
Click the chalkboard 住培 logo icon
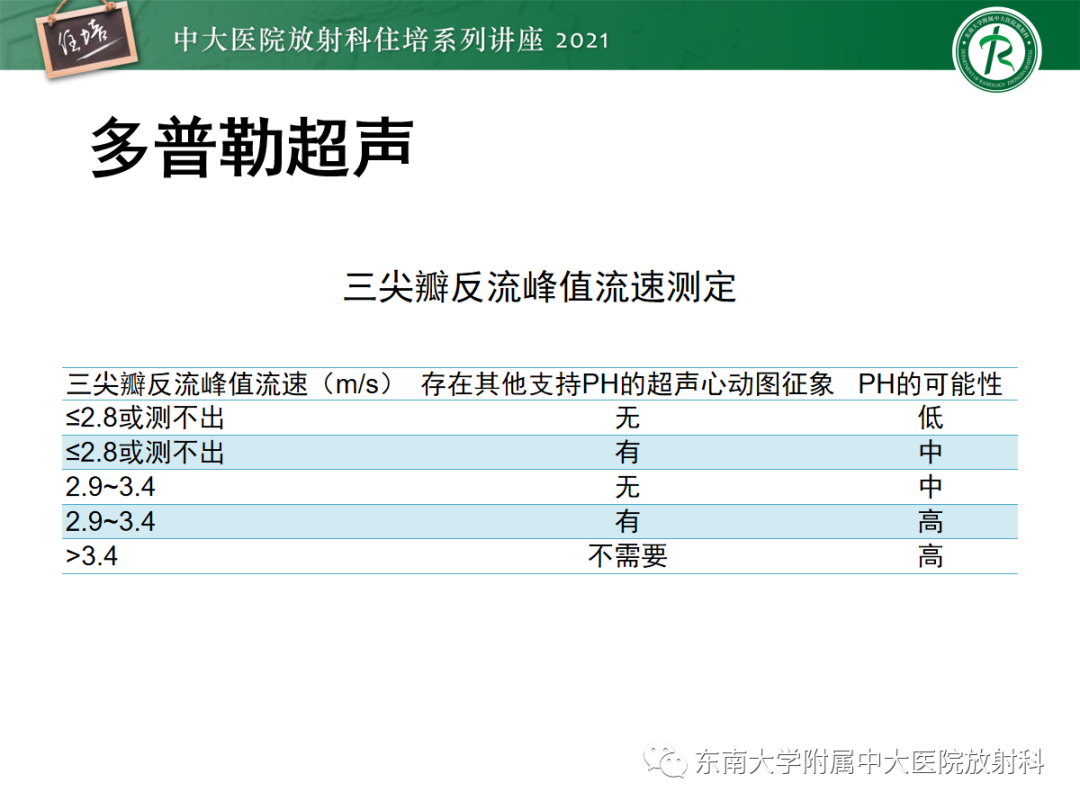pyautogui.click(x=85, y=39)
